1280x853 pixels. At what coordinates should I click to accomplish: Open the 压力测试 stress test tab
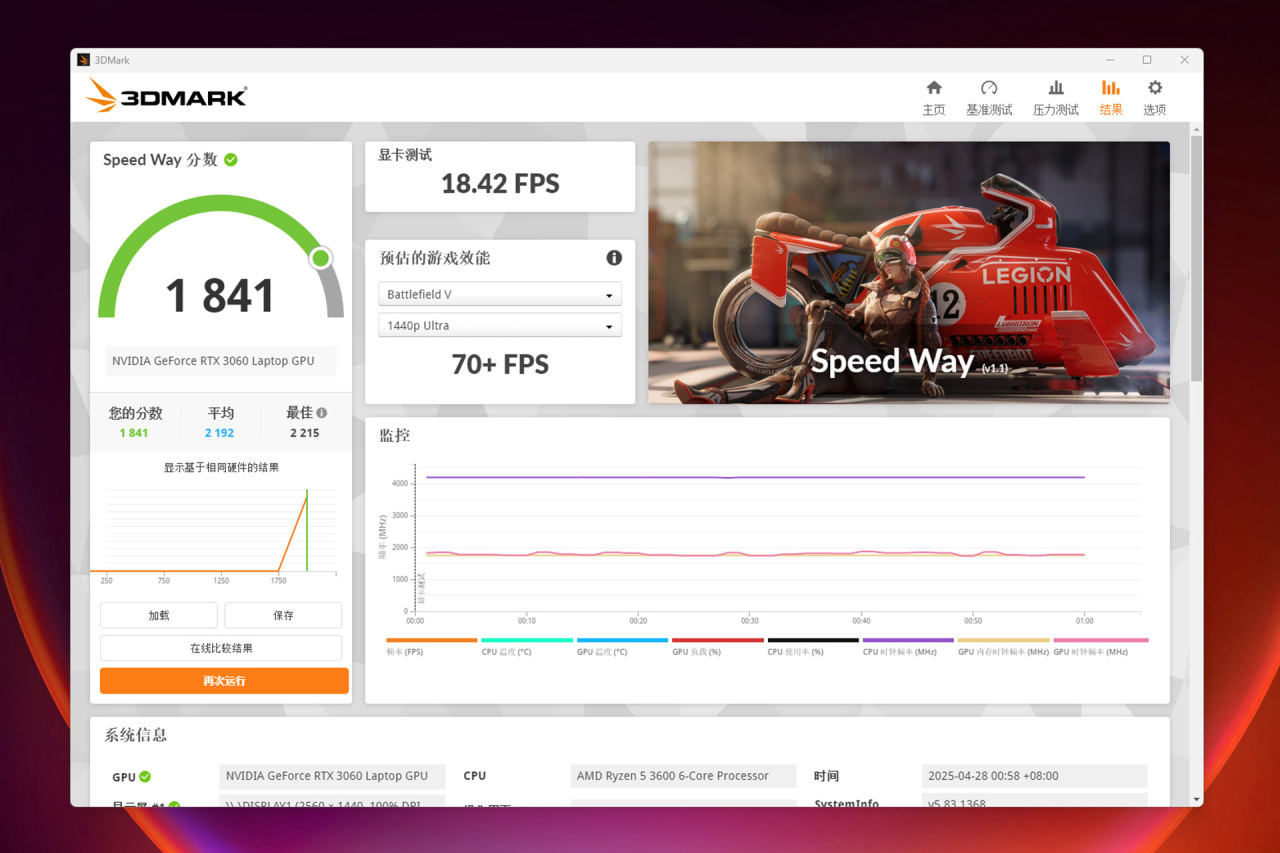pos(1056,98)
